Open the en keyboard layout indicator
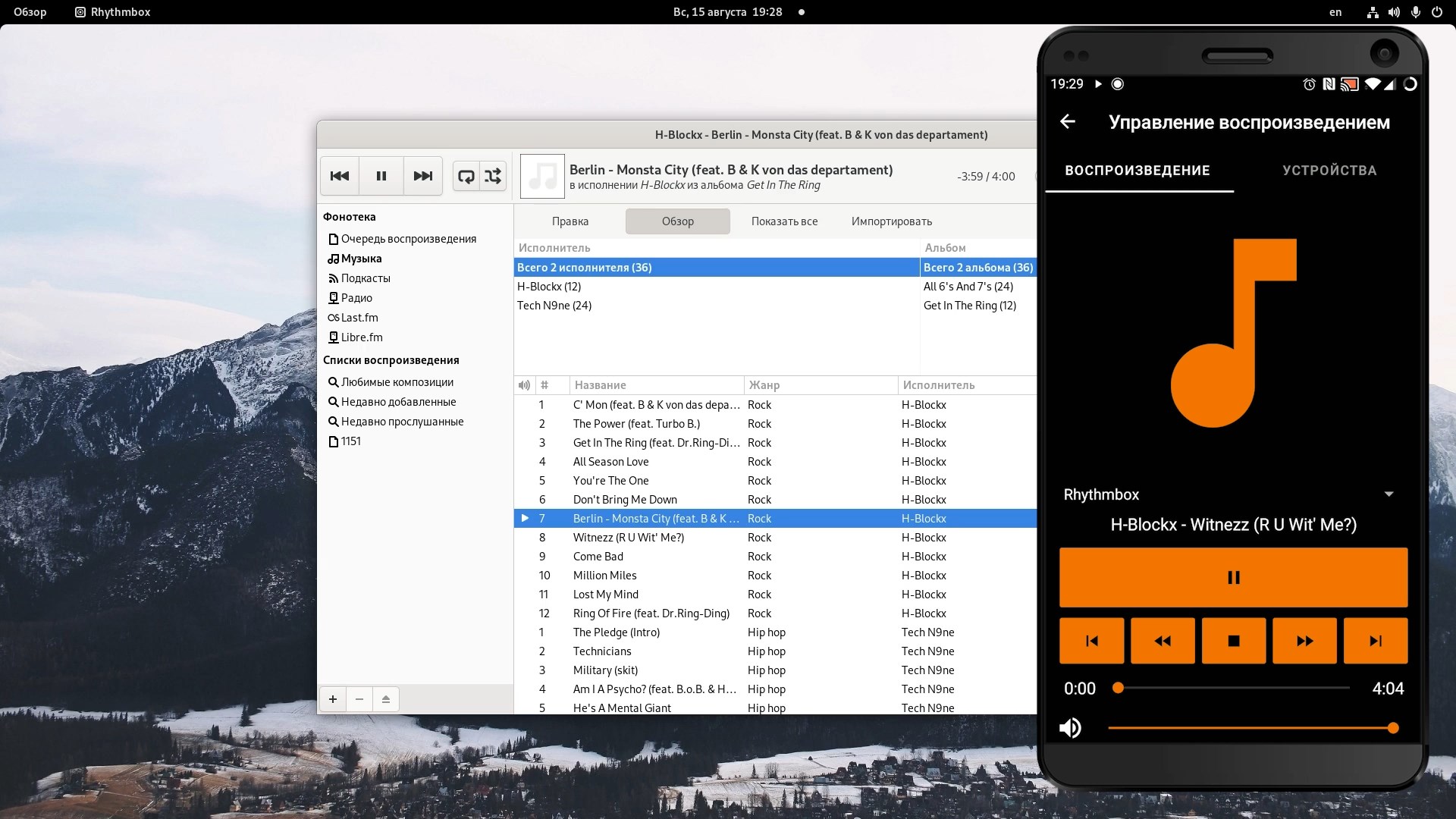 click(x=1335, y=12)
